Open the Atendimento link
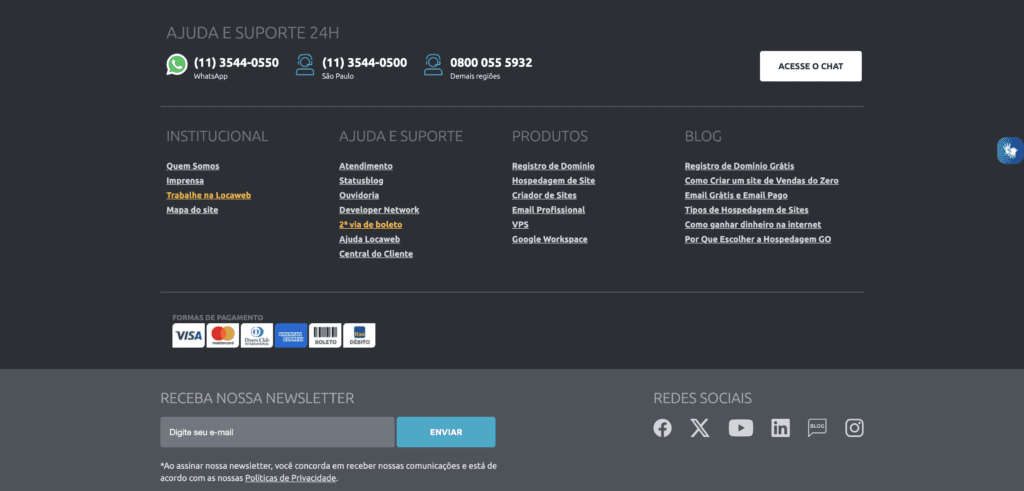The width and height of the screenshot is (1024, 491). click(x=366, y=166)
